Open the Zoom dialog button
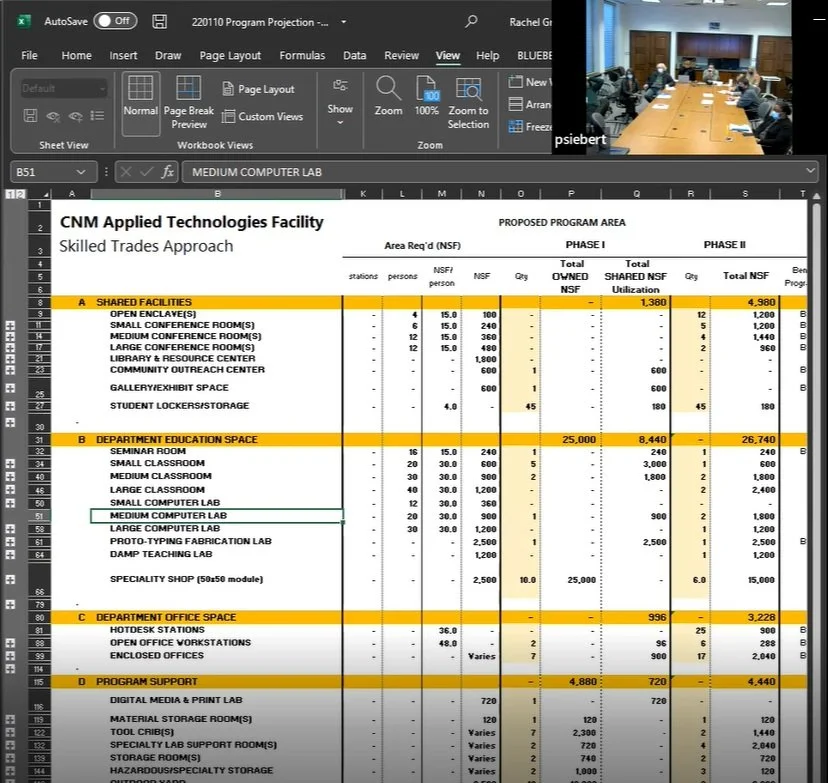Viewport: 828px width, 783px height. (x=388, y=96)
